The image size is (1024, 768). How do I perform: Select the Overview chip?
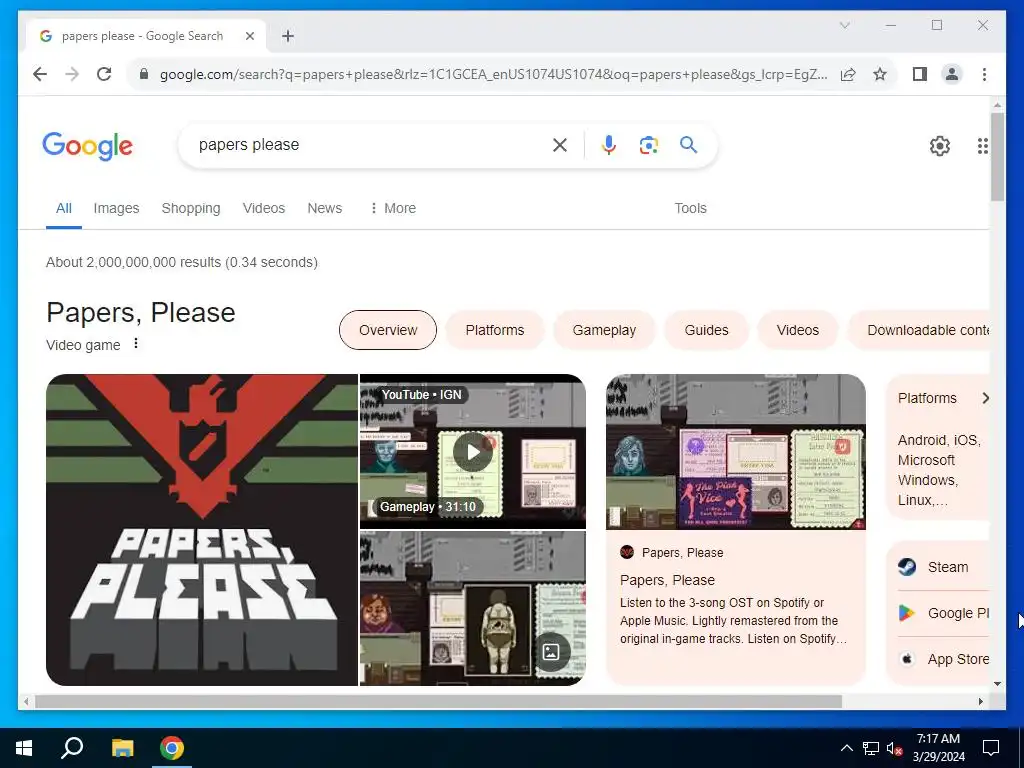pos(388,330)
